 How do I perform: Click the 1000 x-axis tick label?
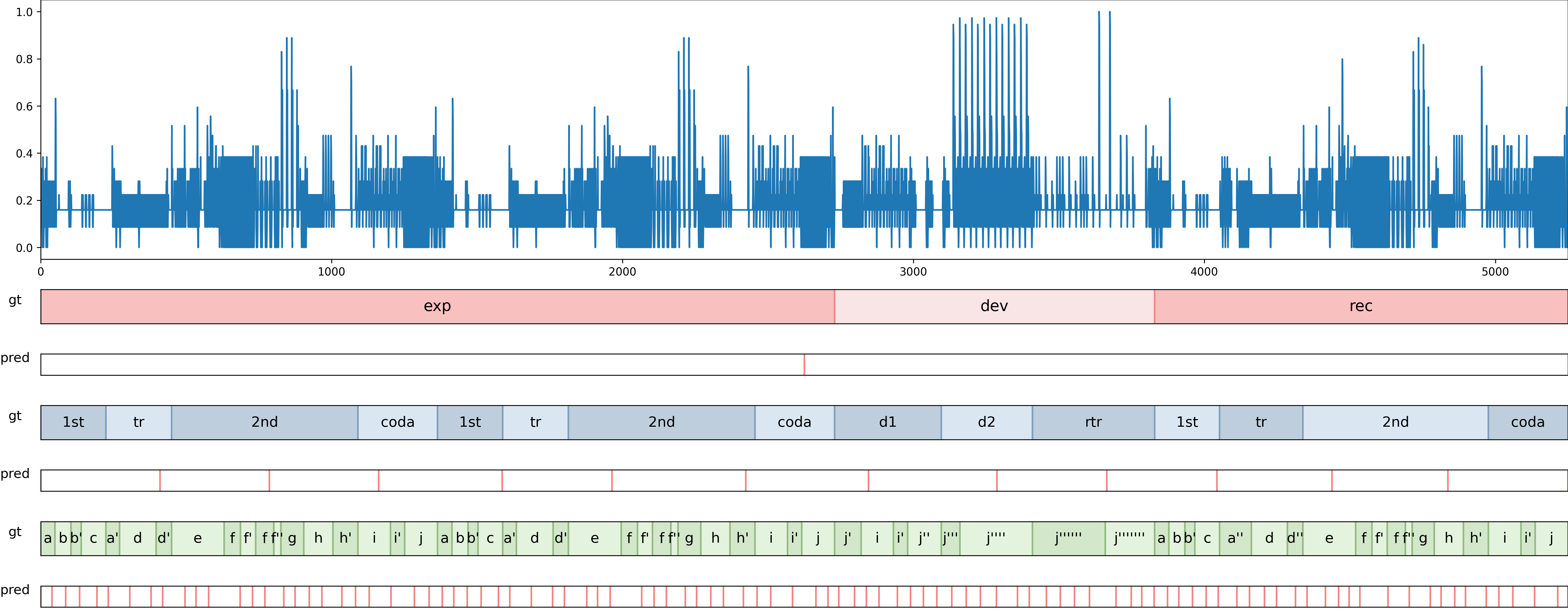(x=331, y=272)
